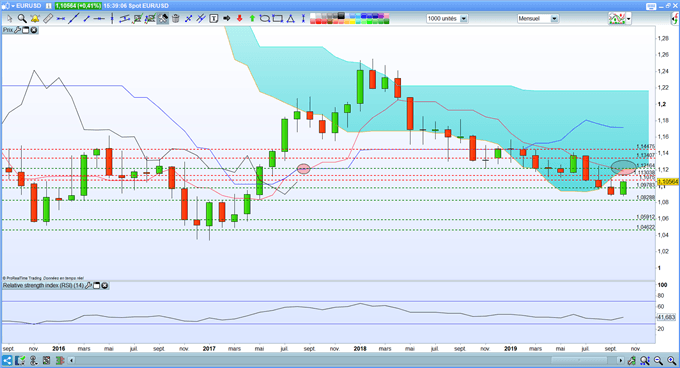The width and height of the screenshot is (680, 368).
Task: Create an alert with the bell icon
Action: [x=35, y=19]
